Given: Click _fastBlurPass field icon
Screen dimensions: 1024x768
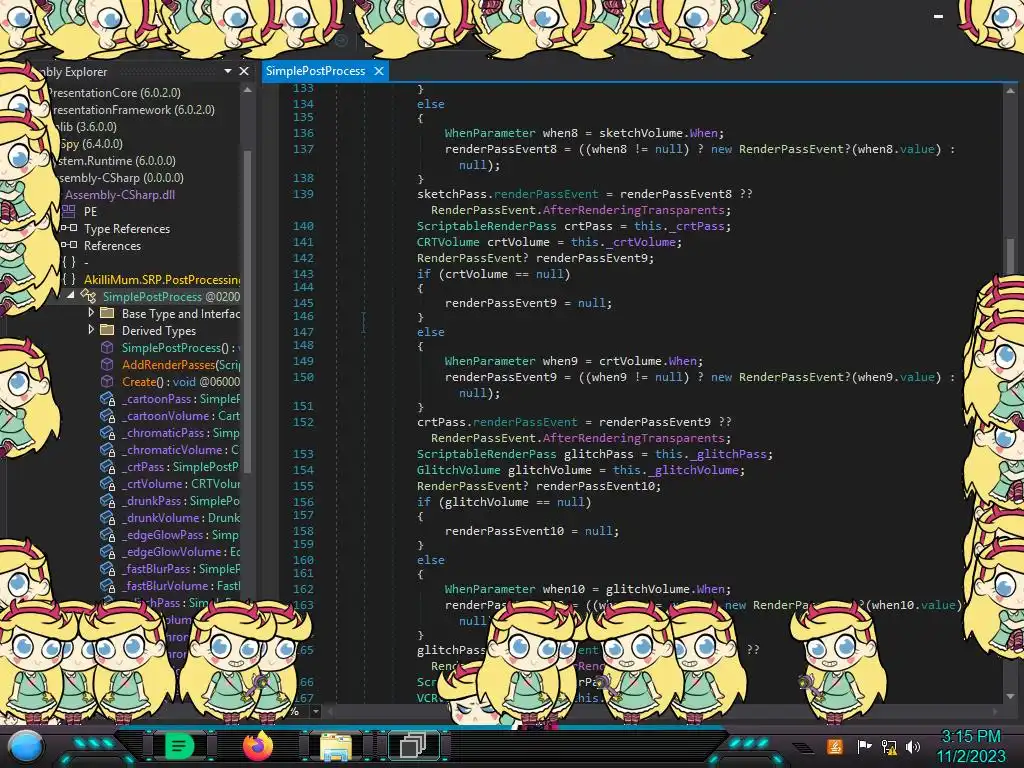Looking at the screenshot, I should point(107,568).
